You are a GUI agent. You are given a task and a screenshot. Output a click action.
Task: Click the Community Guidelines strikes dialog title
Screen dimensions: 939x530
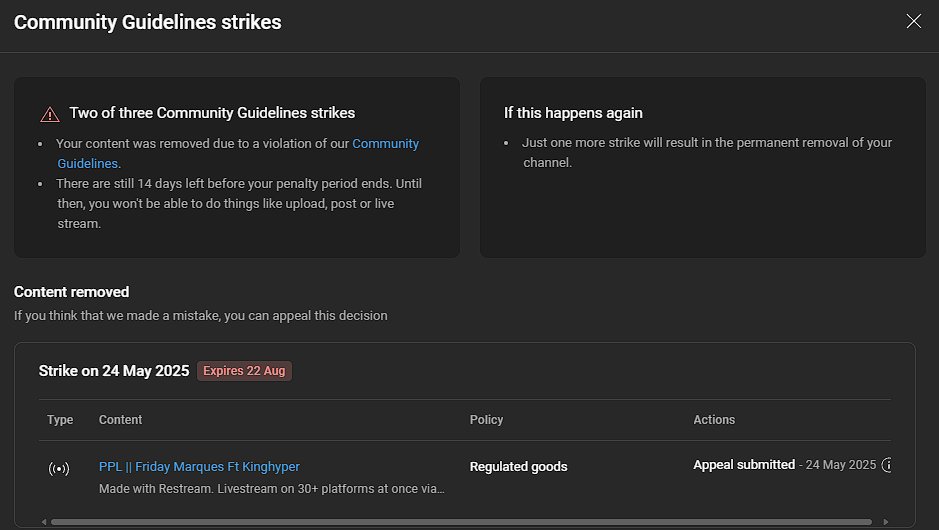tap(147, 22)
